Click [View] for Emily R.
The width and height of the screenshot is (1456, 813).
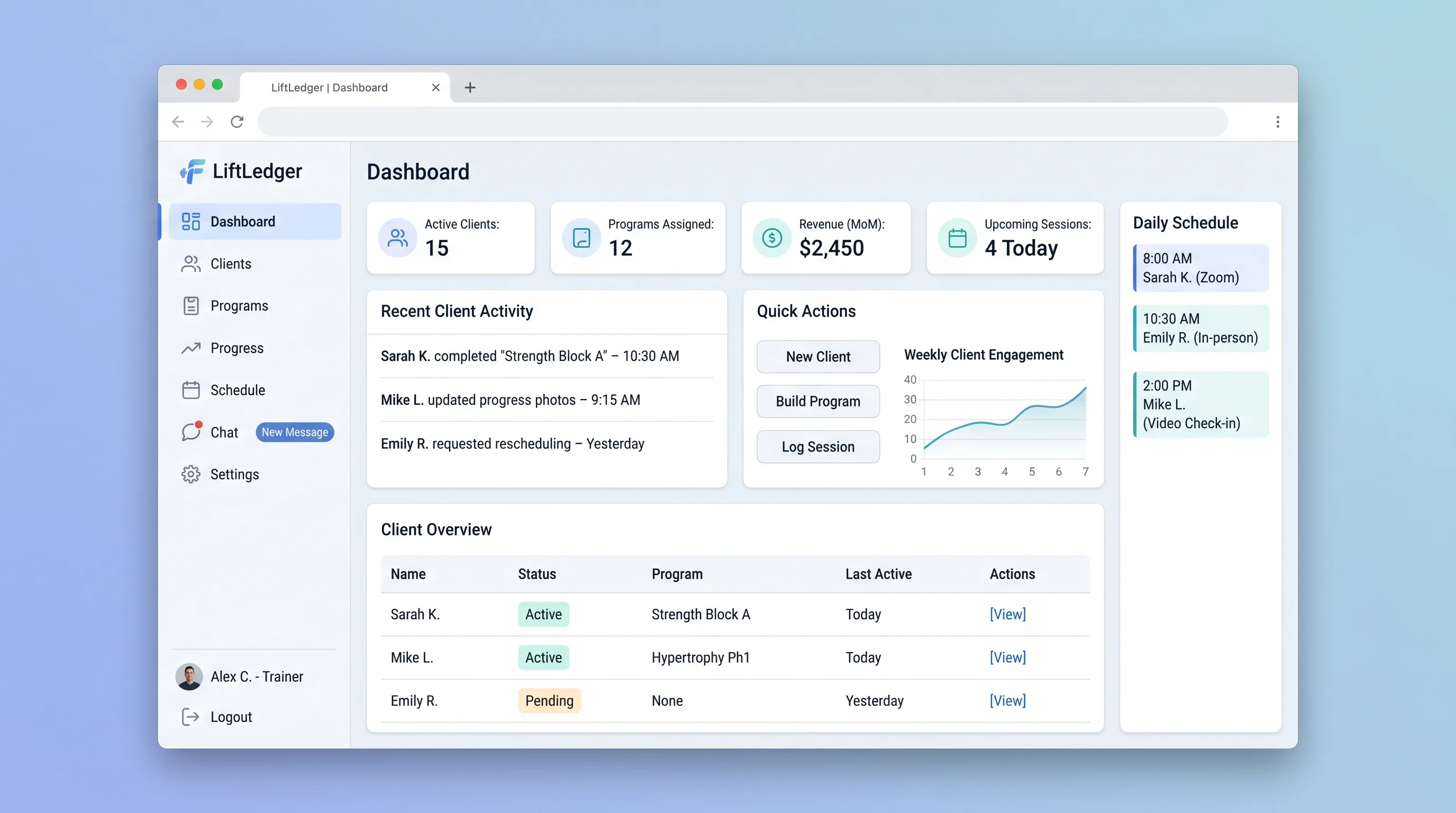1007,700
